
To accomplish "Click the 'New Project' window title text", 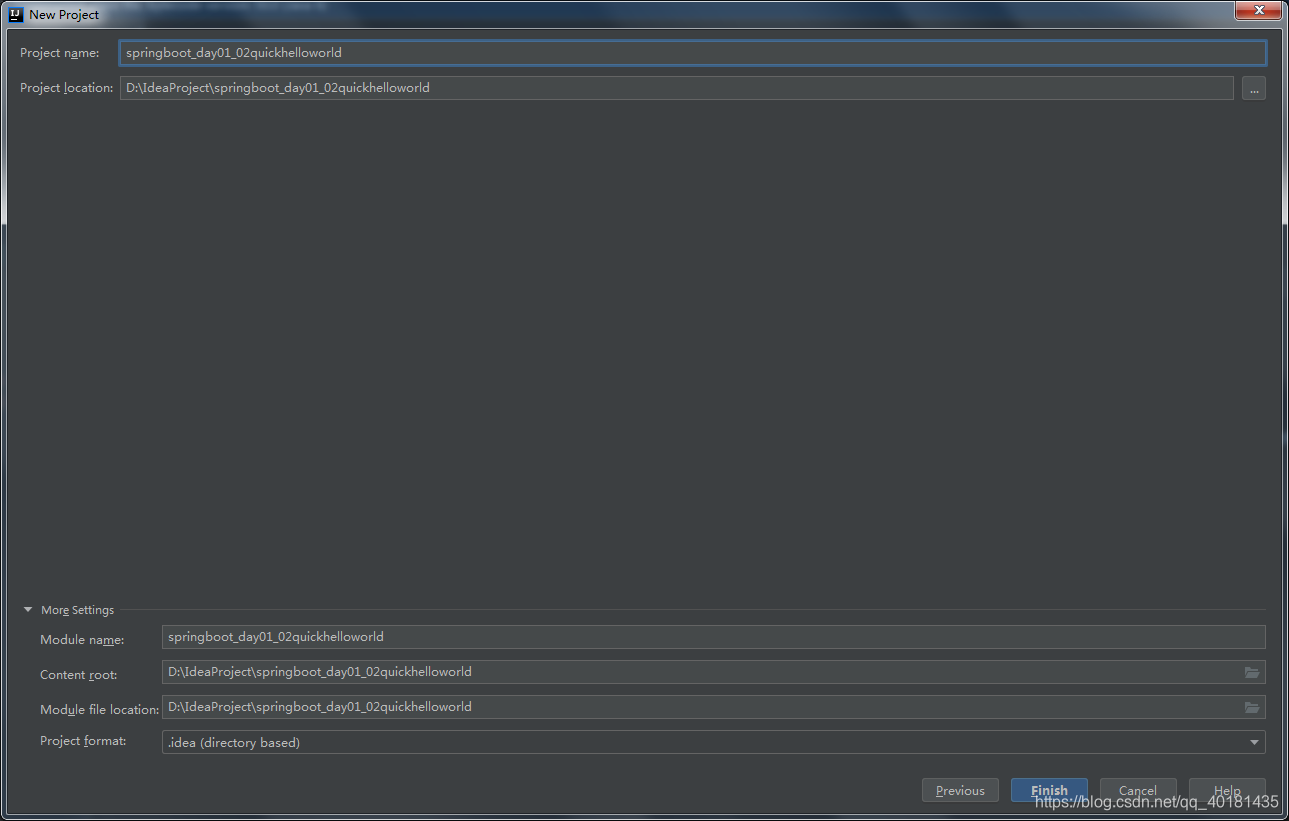I will (x=64, y=15).
